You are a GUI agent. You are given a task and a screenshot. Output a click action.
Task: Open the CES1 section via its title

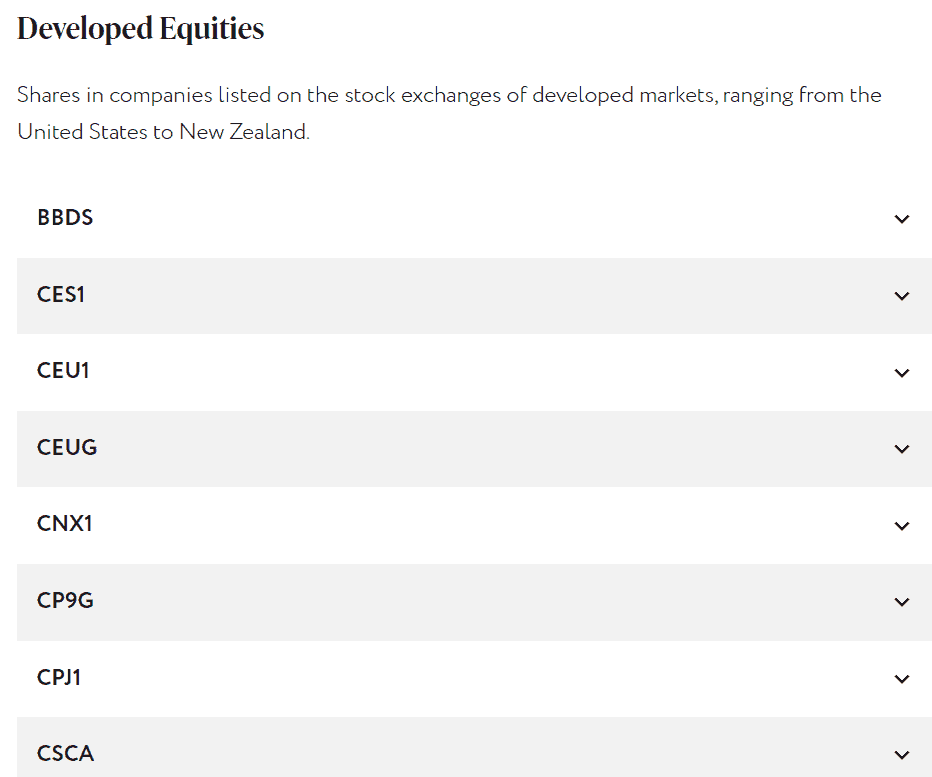coord(61,295)
